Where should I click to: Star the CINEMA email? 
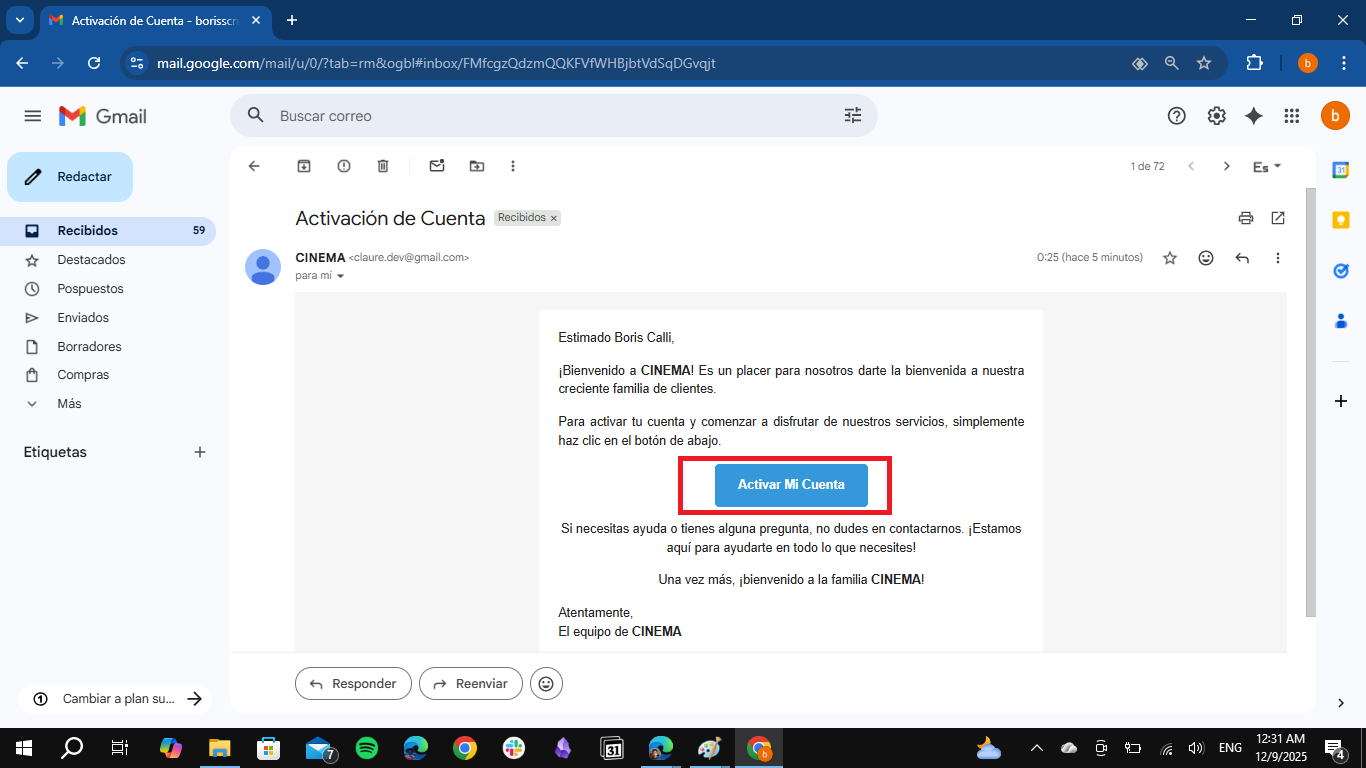pyautogui.click(x=1170, y=258)
